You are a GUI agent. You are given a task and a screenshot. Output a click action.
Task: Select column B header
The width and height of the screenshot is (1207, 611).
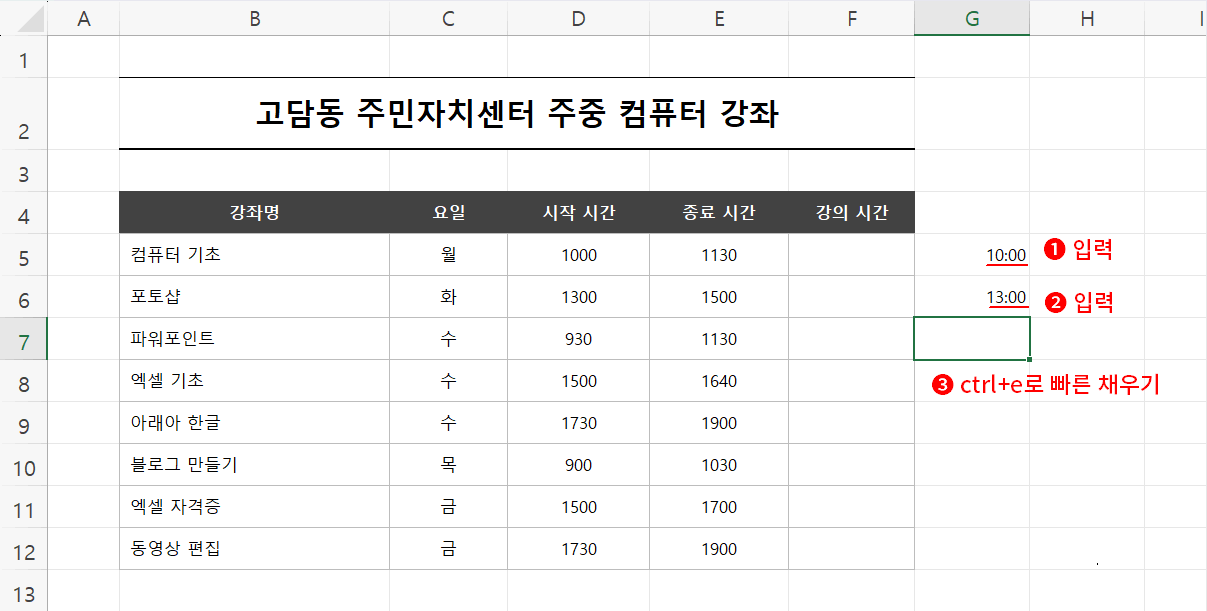pyautogui.click(x=254, y=18)
